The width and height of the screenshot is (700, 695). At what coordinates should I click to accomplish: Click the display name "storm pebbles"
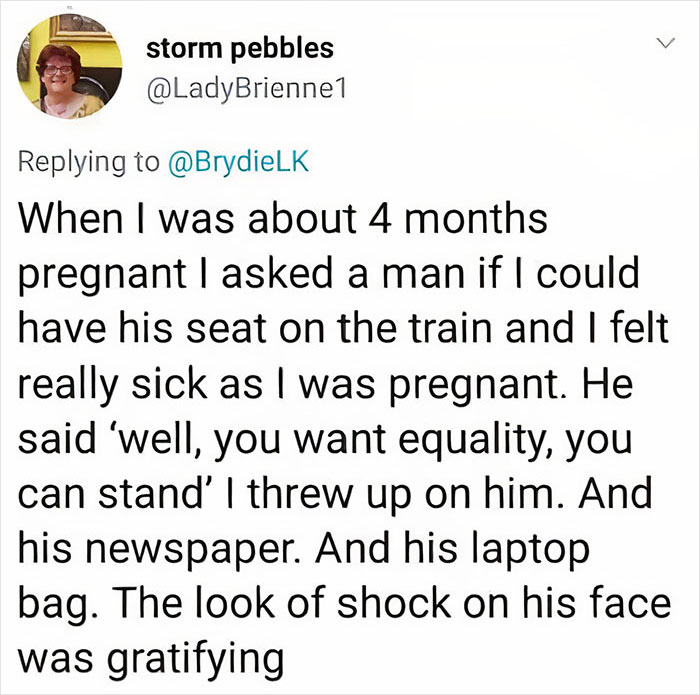[x=239, y=48]
